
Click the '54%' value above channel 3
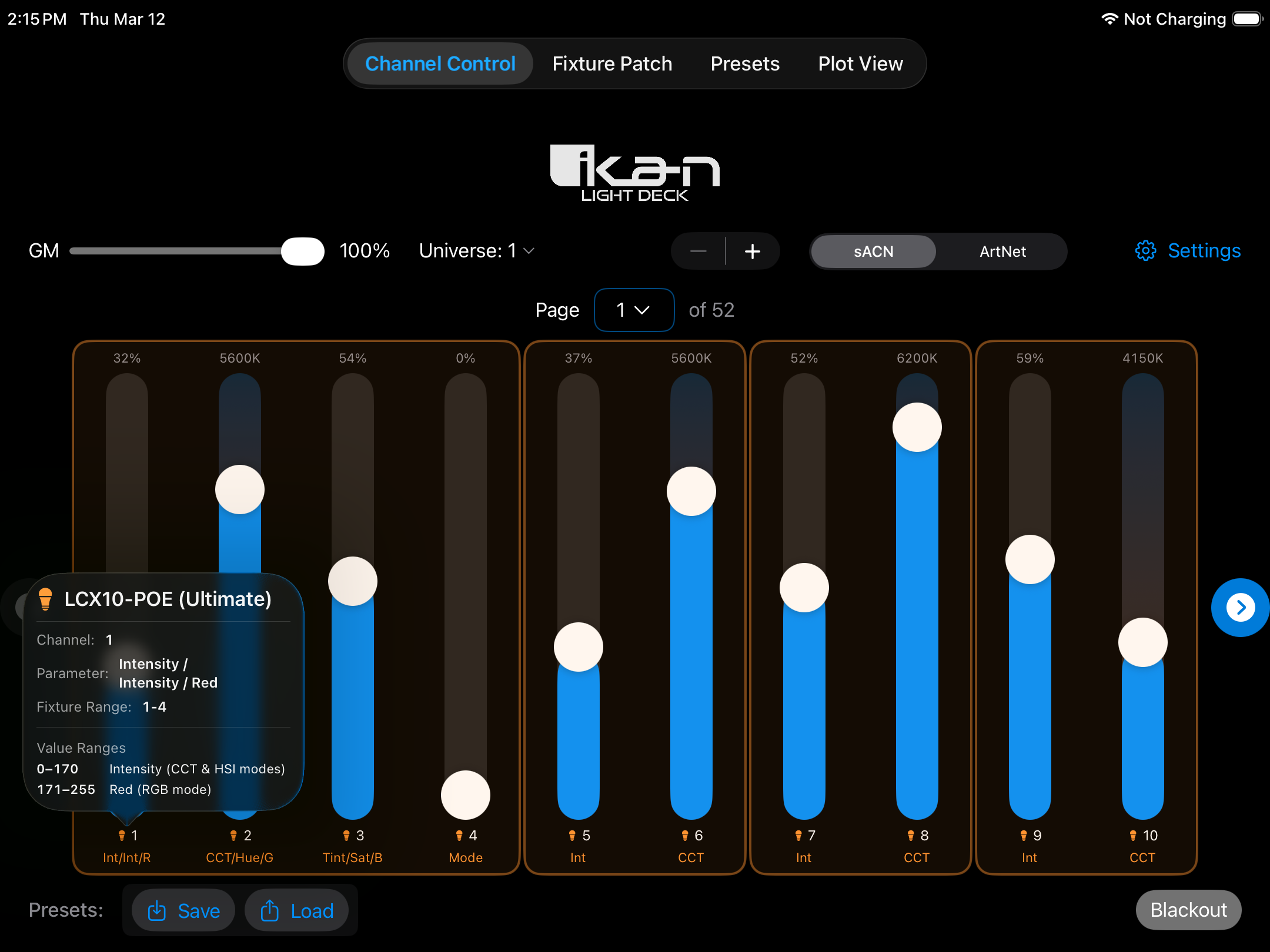point(353,358)
